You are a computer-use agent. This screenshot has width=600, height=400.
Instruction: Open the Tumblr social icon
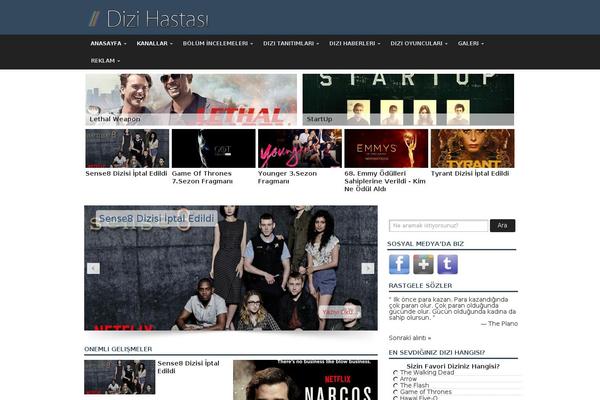click(447, 264)
